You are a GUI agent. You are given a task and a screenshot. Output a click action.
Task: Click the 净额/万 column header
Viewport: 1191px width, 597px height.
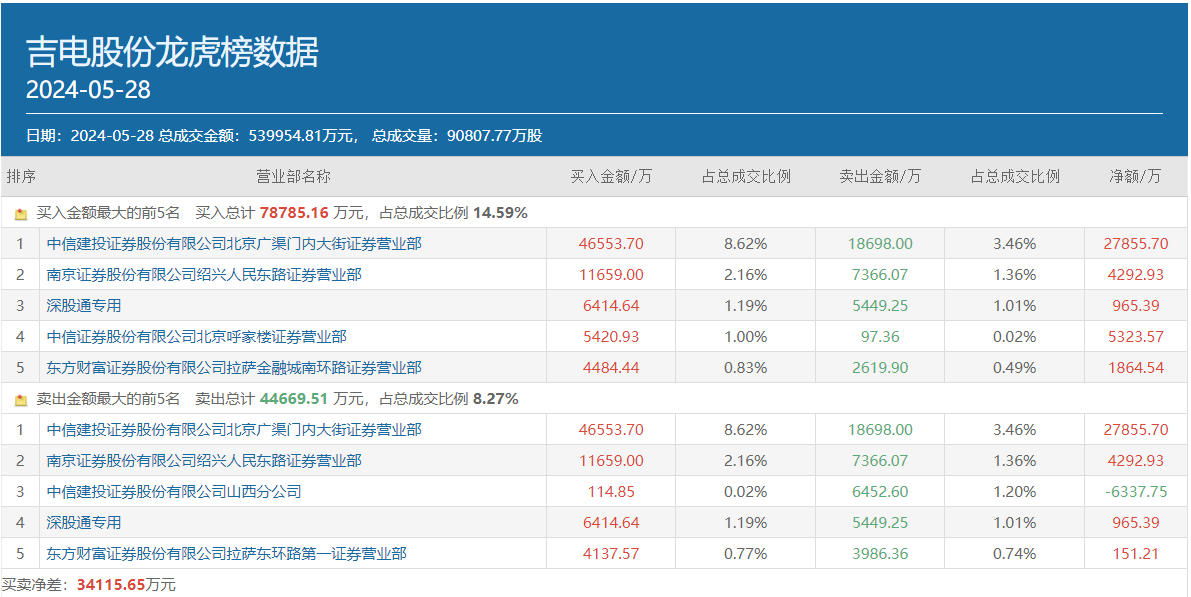pyautogui.click(x=1136, y=177)
